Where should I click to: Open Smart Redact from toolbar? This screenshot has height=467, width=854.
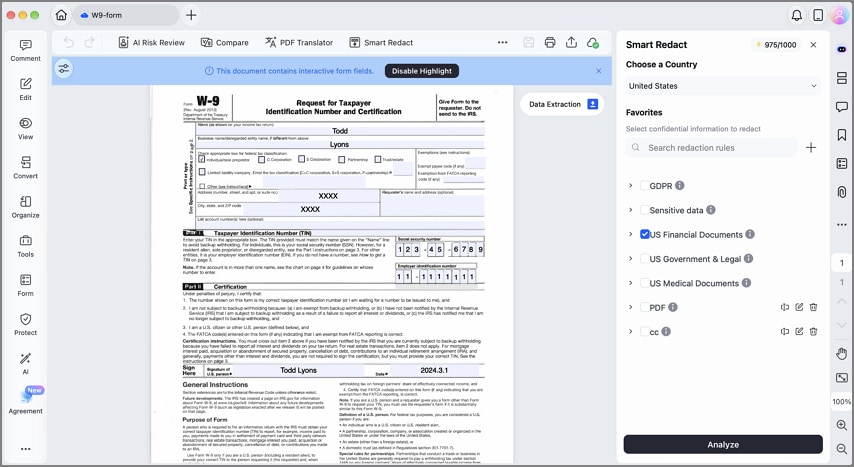point(381,43)
